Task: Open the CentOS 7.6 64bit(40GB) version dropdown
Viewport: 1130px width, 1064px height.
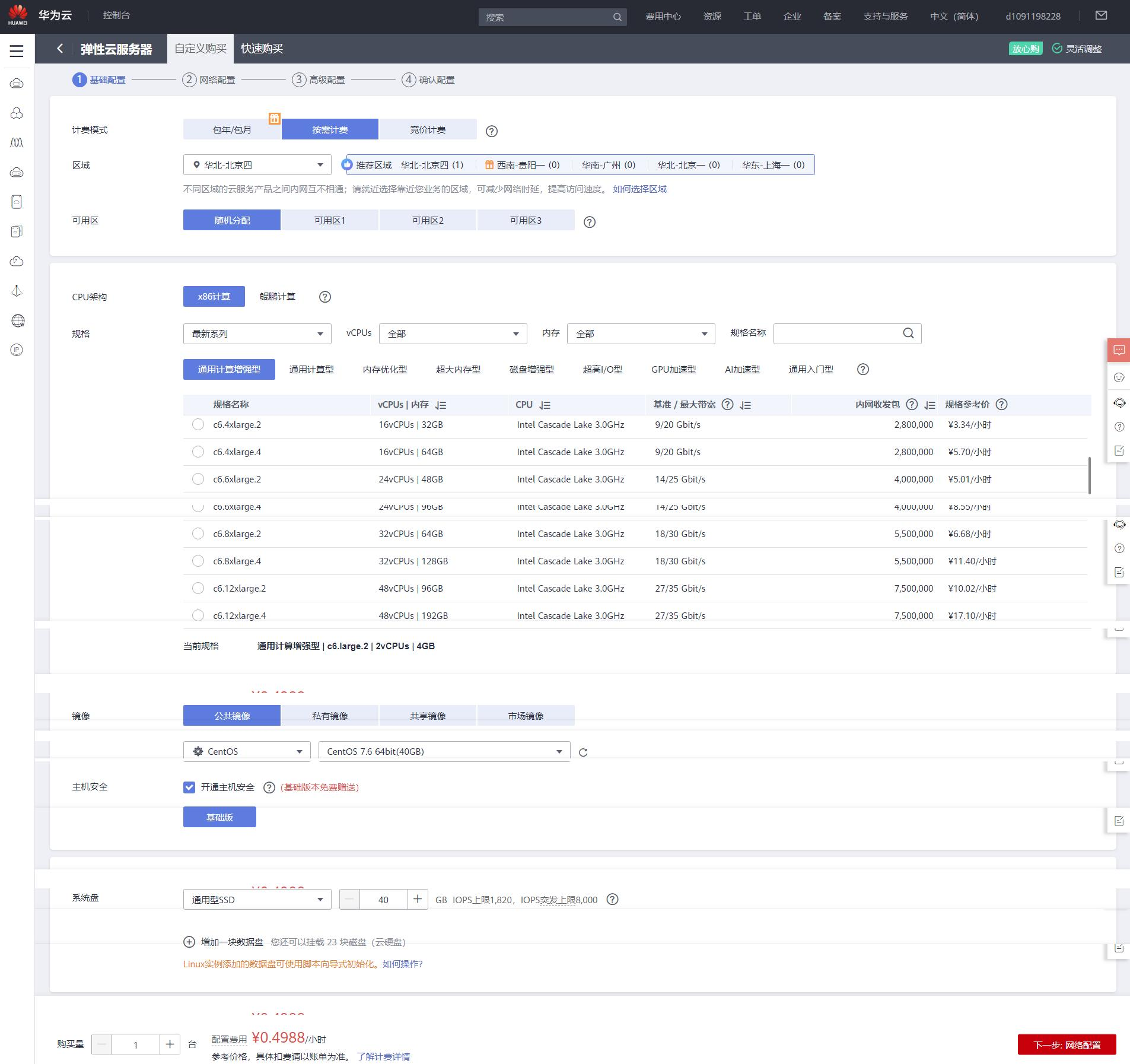Action: pos(444,751)
